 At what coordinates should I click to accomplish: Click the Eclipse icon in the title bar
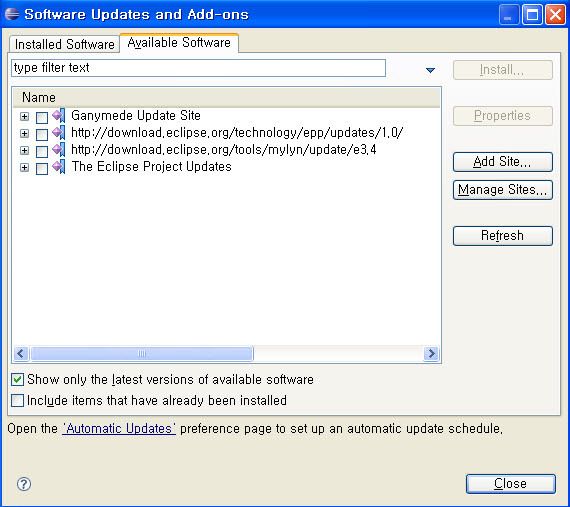[x=12, y=14]
